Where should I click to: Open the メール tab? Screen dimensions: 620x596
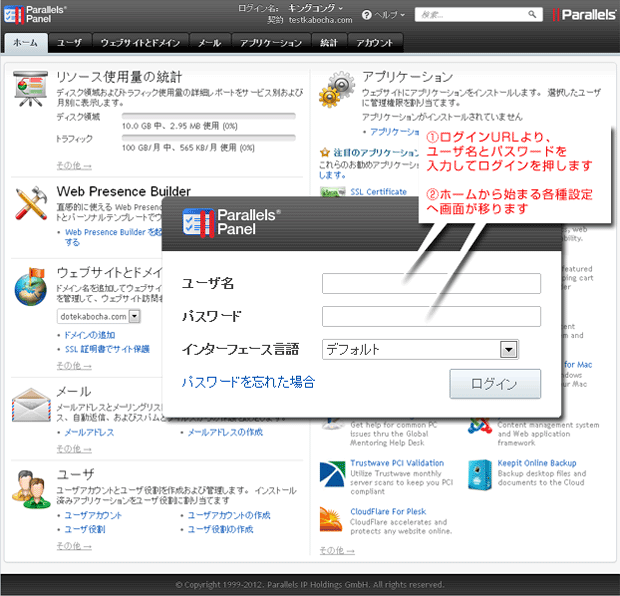210,43
